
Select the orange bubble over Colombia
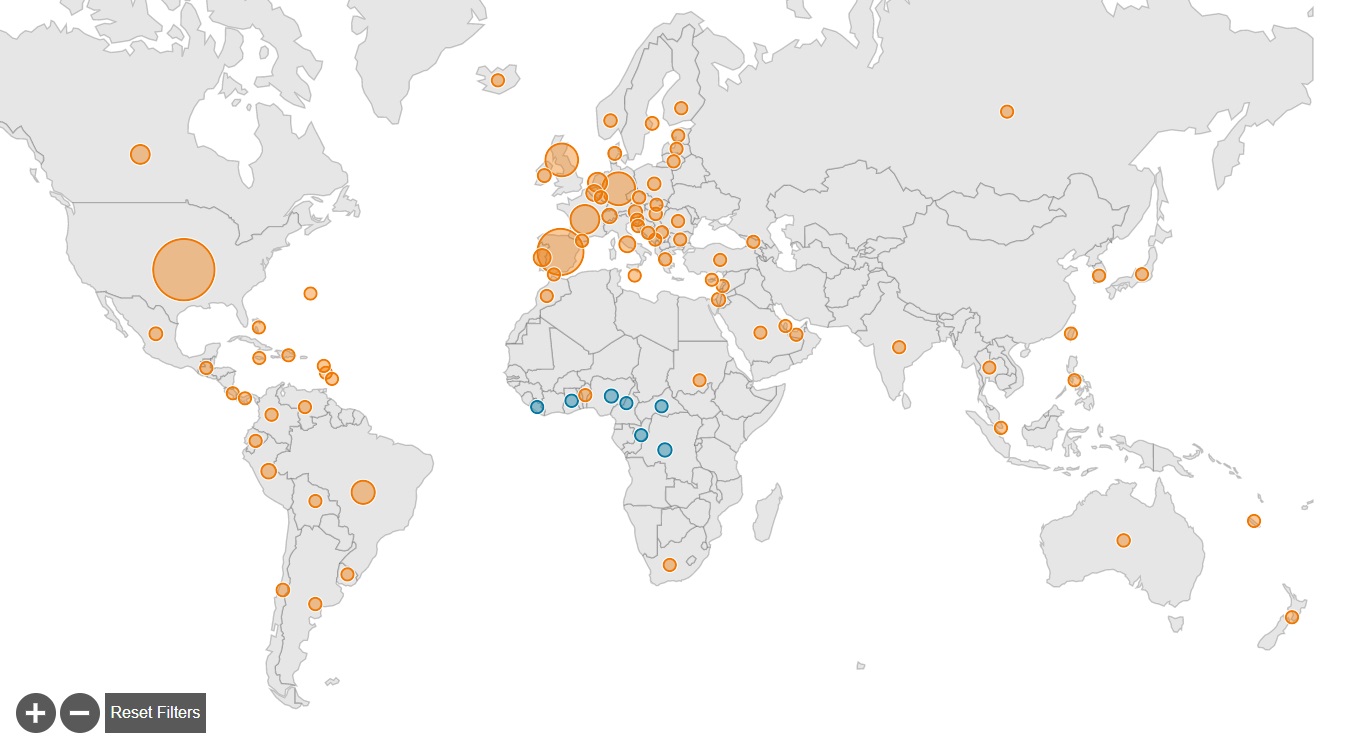point(271,414)
